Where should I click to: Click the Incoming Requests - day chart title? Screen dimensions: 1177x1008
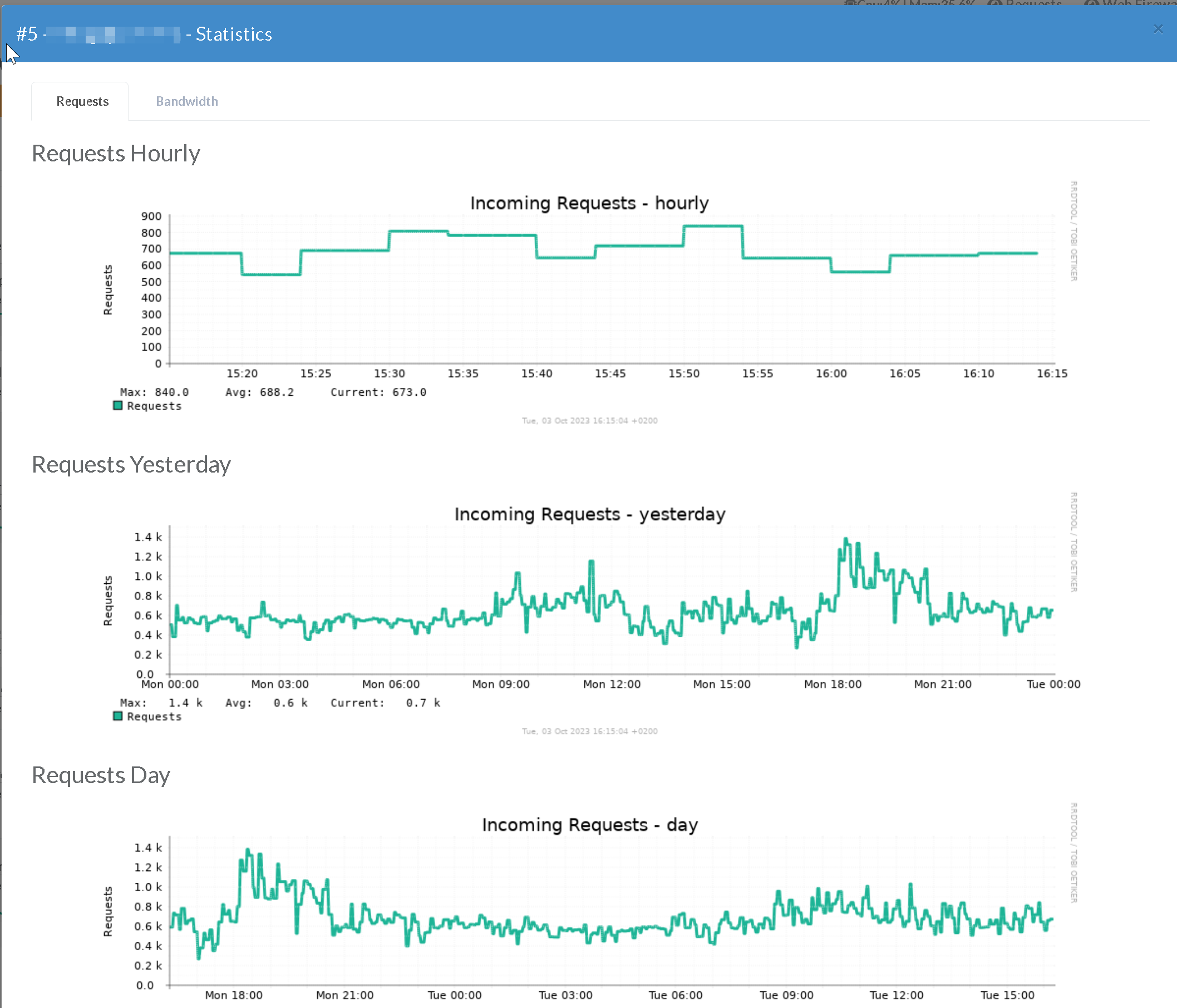tap(589, 824)
